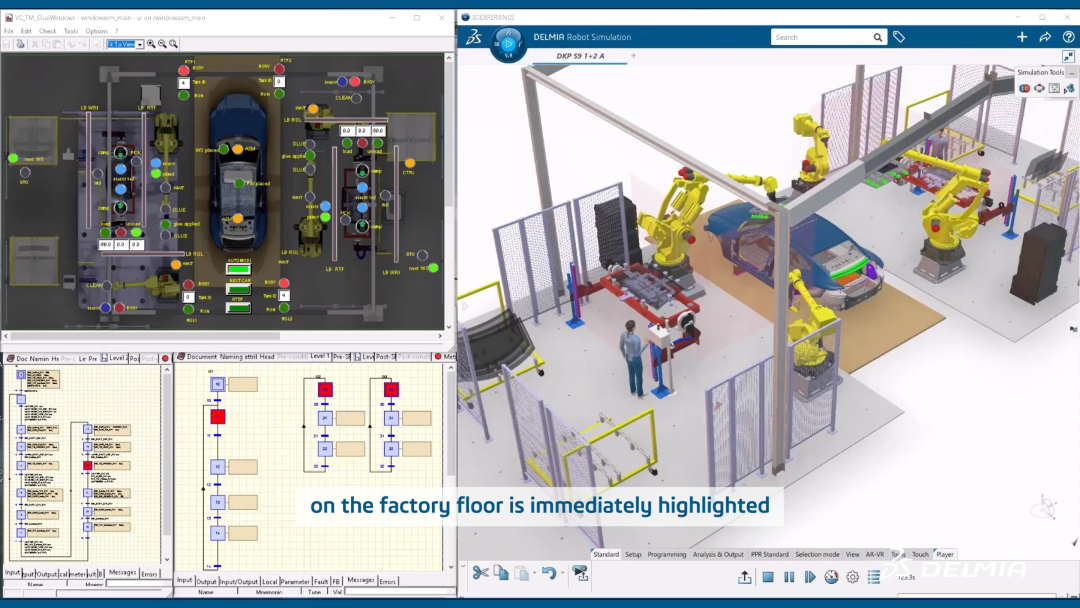Open Tools menu in VC_TM_GlueWindows

[x=71, y=31]
